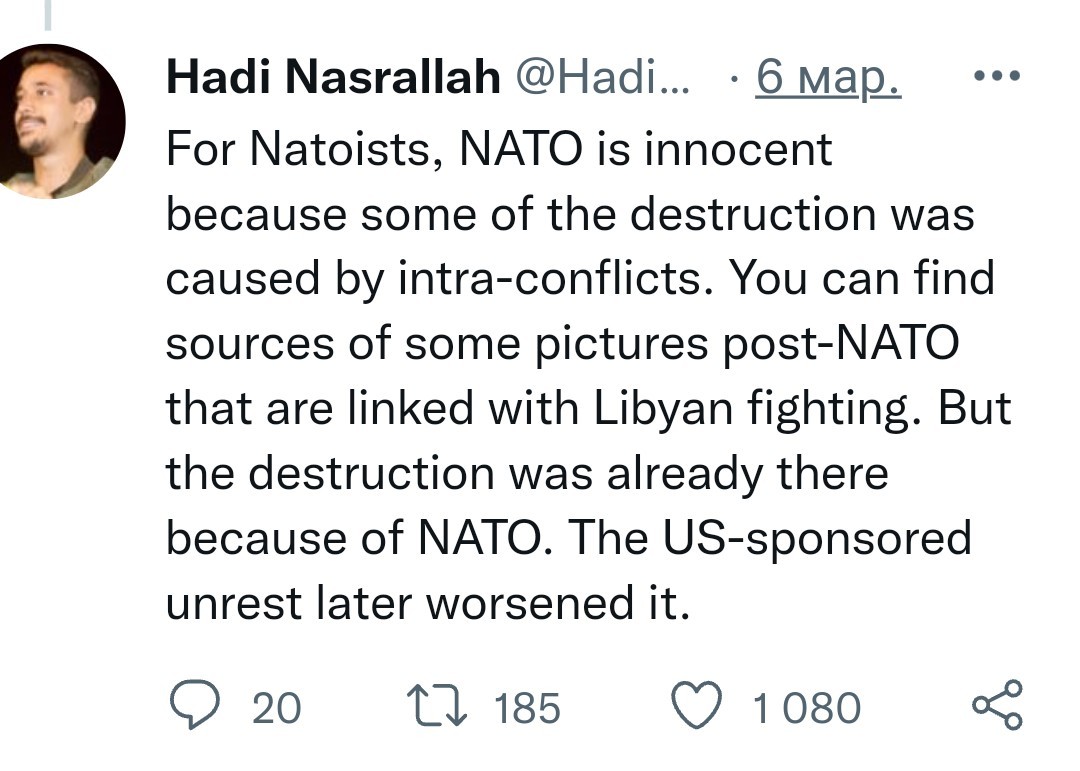Image resolution: width=1080 pixels, height=771 pixels.
Task: Open the @Hadi... username handle
Action: click(602, 76)
